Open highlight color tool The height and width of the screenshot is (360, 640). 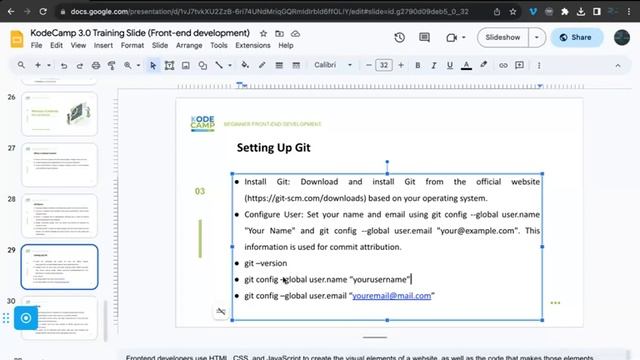point(484,65)
